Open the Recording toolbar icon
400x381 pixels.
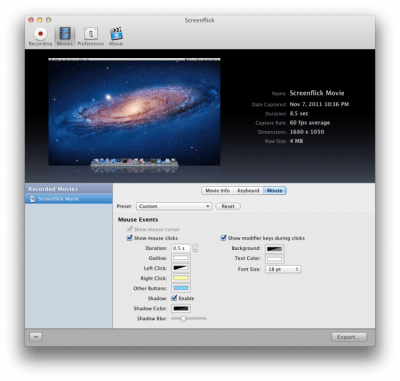click(40, 34)
